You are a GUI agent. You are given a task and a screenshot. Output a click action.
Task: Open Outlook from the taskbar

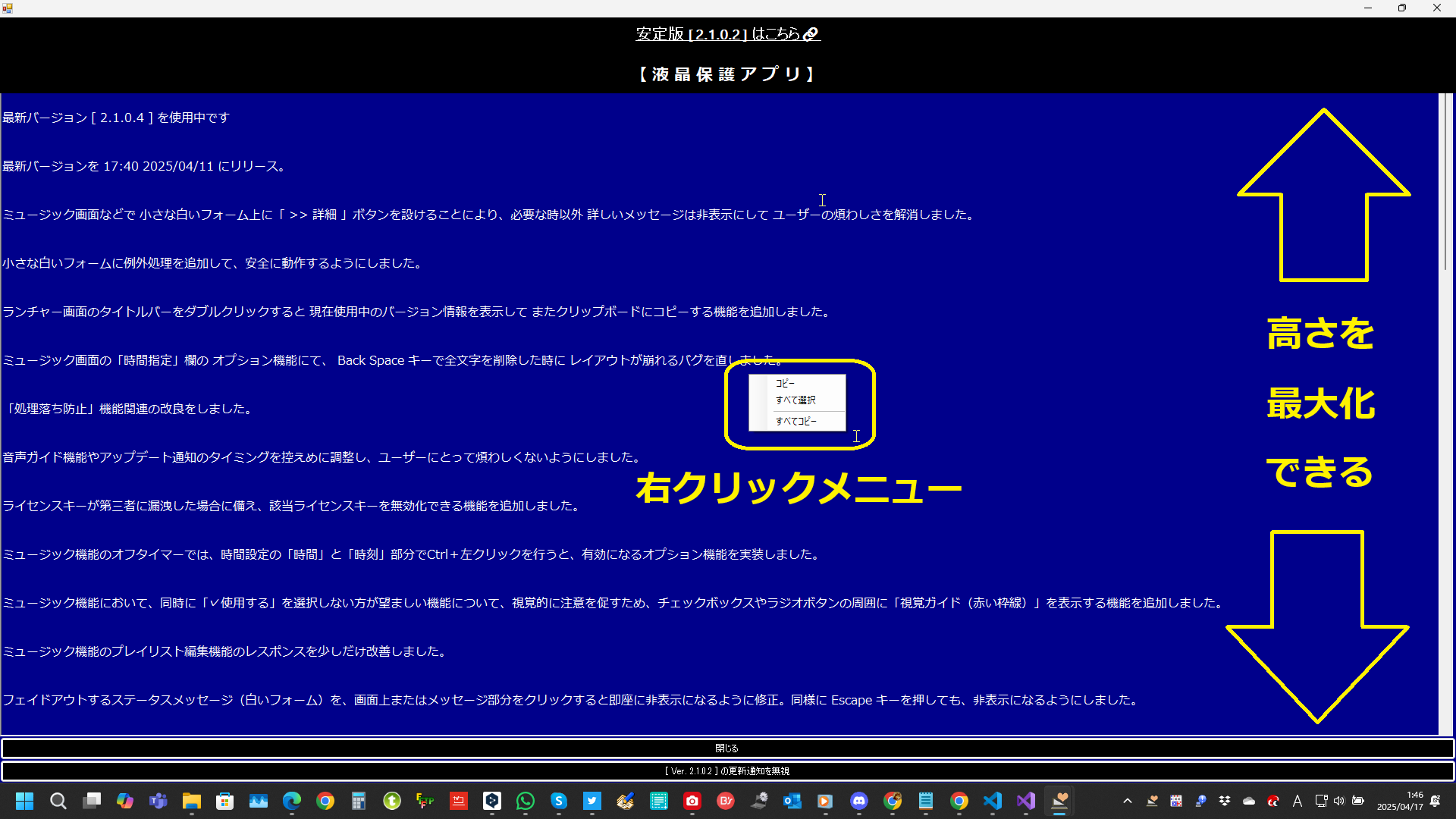pos(792,802)
